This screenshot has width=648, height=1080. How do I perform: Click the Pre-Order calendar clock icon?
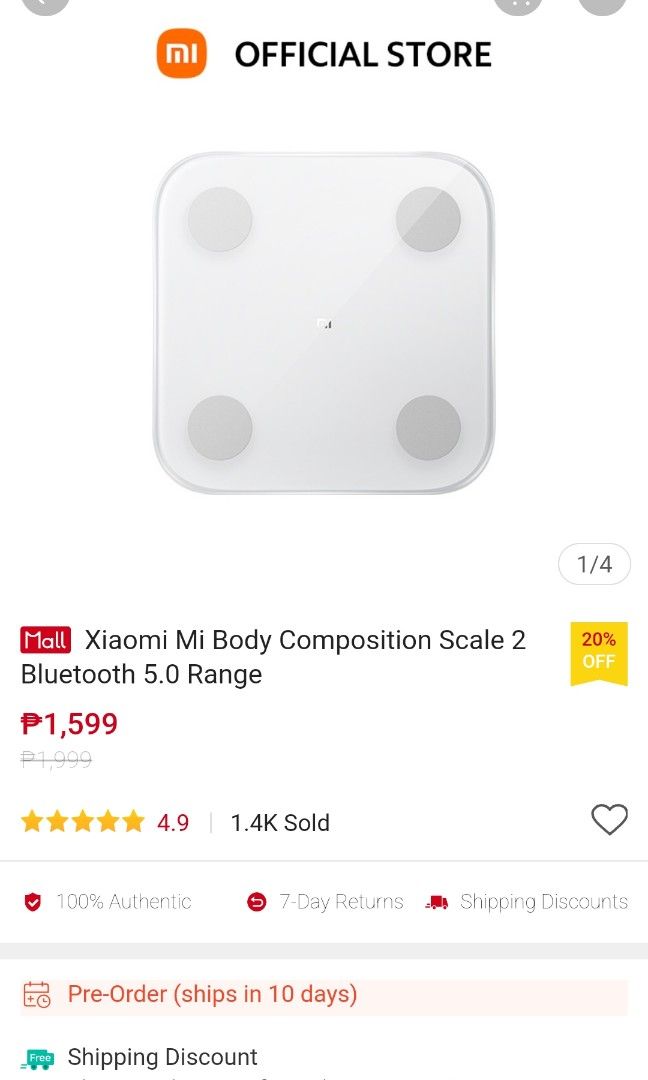36,995
